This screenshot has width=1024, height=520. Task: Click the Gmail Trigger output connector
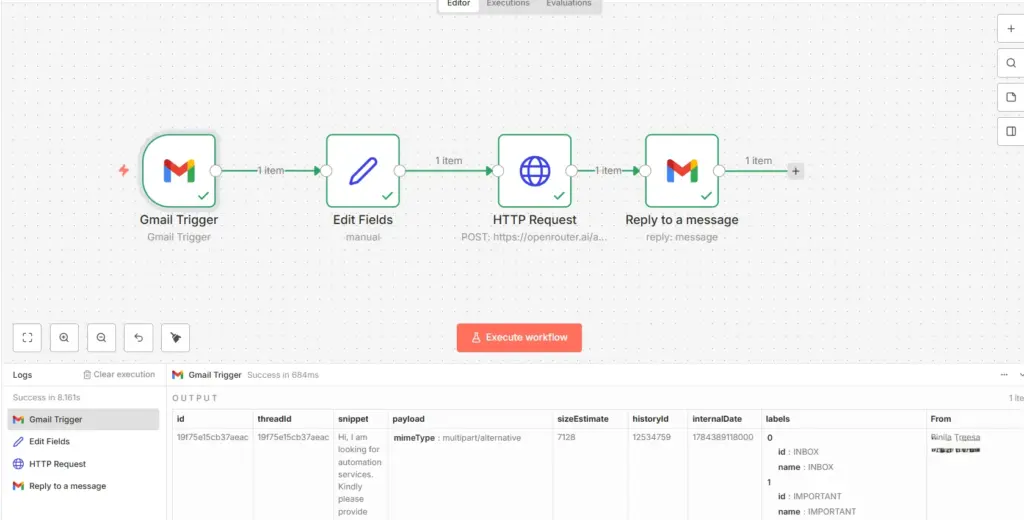(216, 171)
